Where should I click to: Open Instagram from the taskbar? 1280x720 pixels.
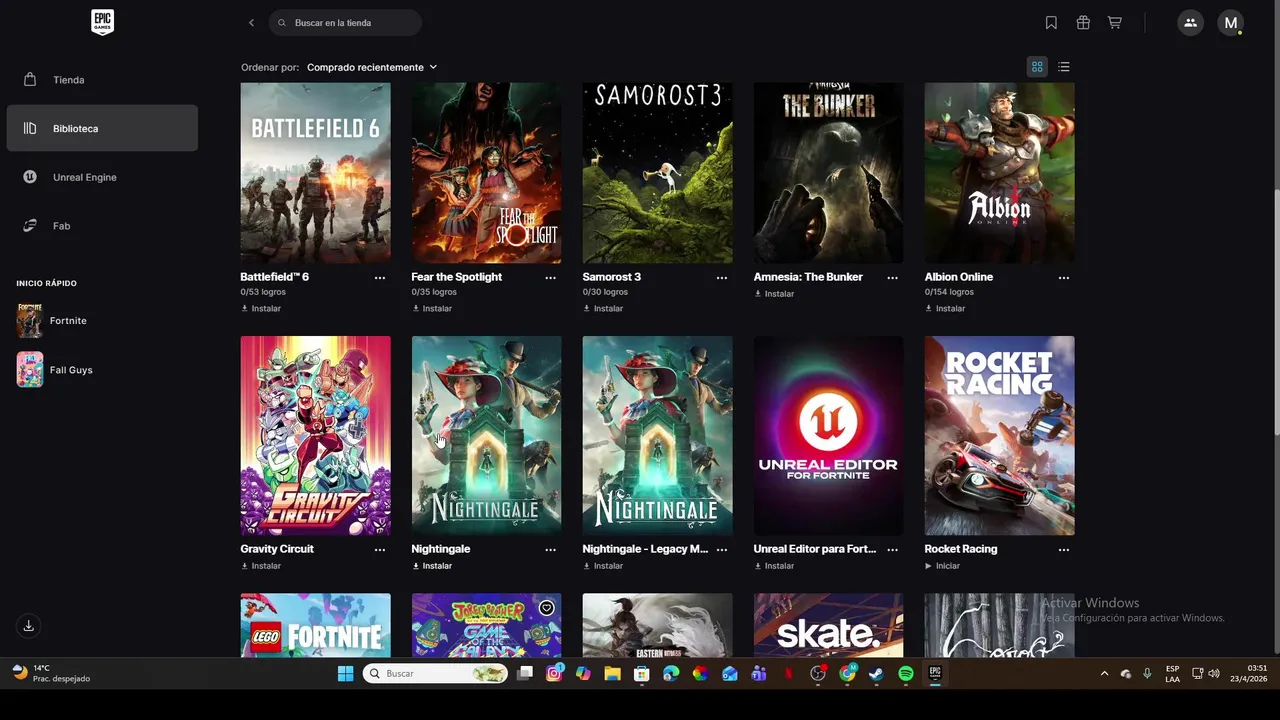554,674
